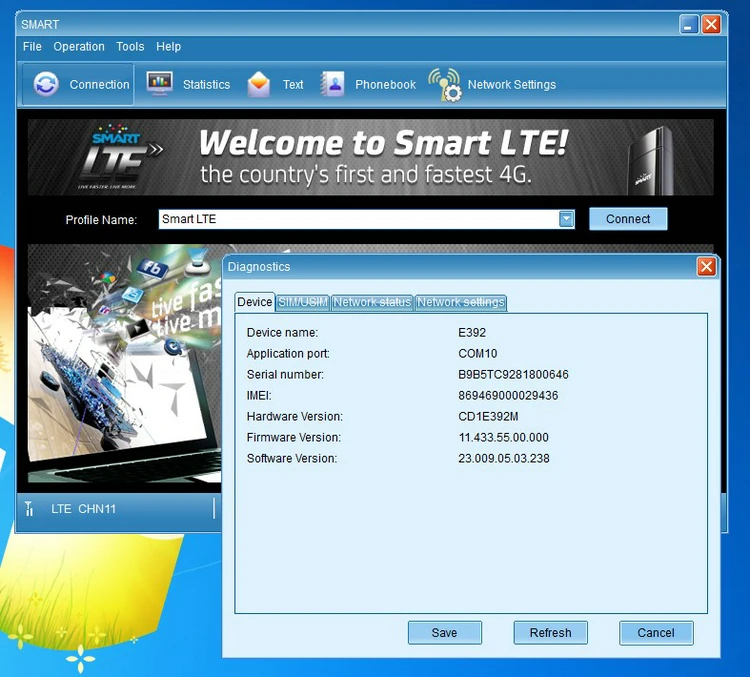Select the Connection toolbar label
Image resolution: width=750 pixels, height=677 pixels.
[99, 85]
